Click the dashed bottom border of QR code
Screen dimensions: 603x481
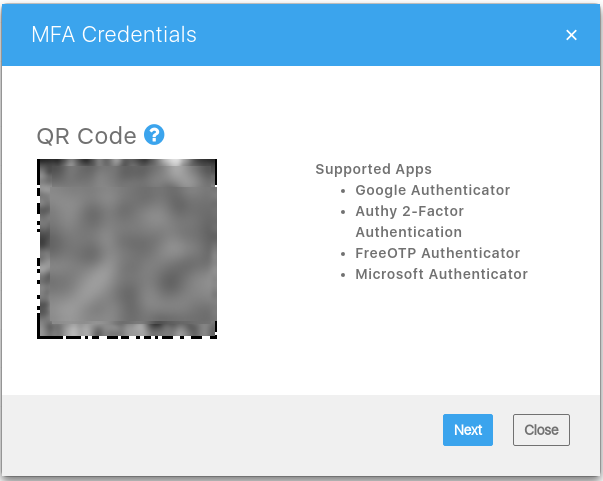point(127,337)
